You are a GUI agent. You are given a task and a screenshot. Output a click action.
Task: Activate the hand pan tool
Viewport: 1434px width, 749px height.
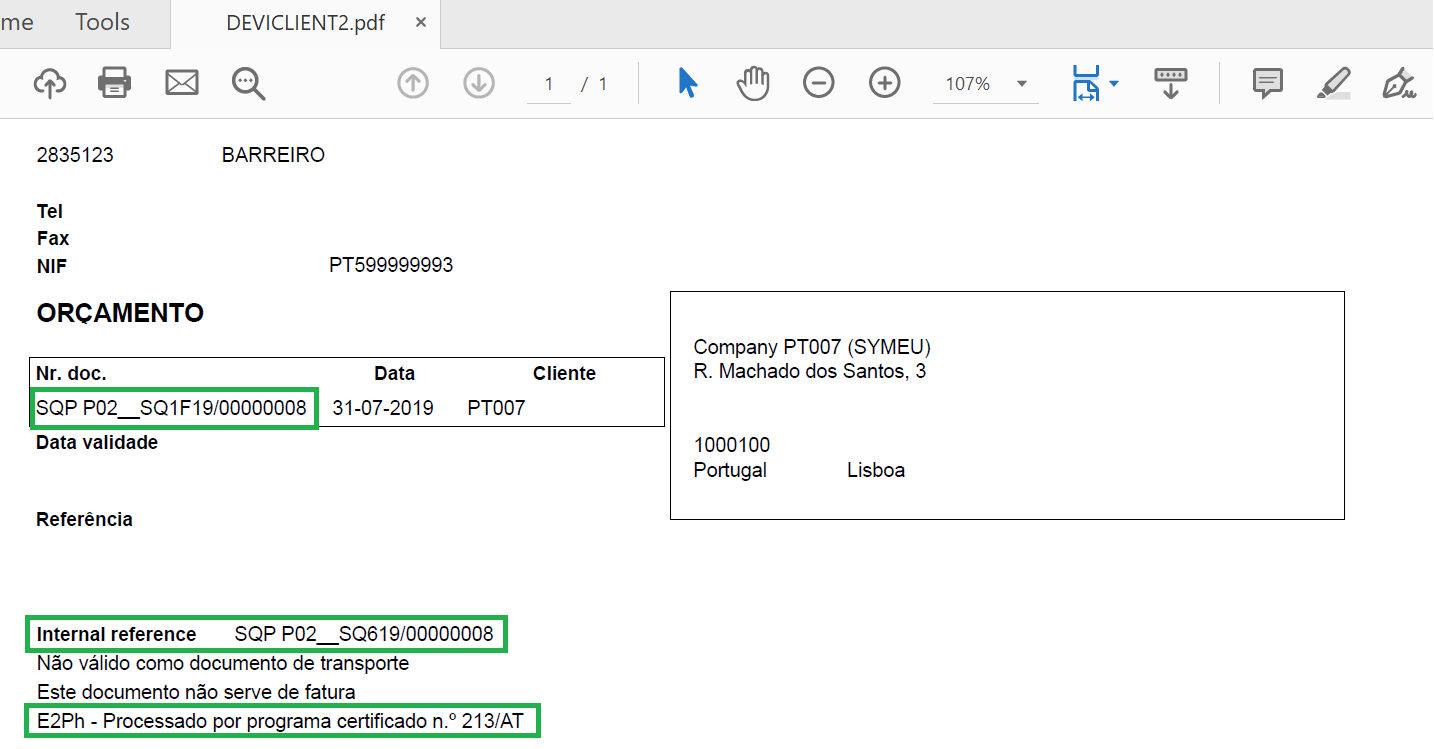(753, 83)
